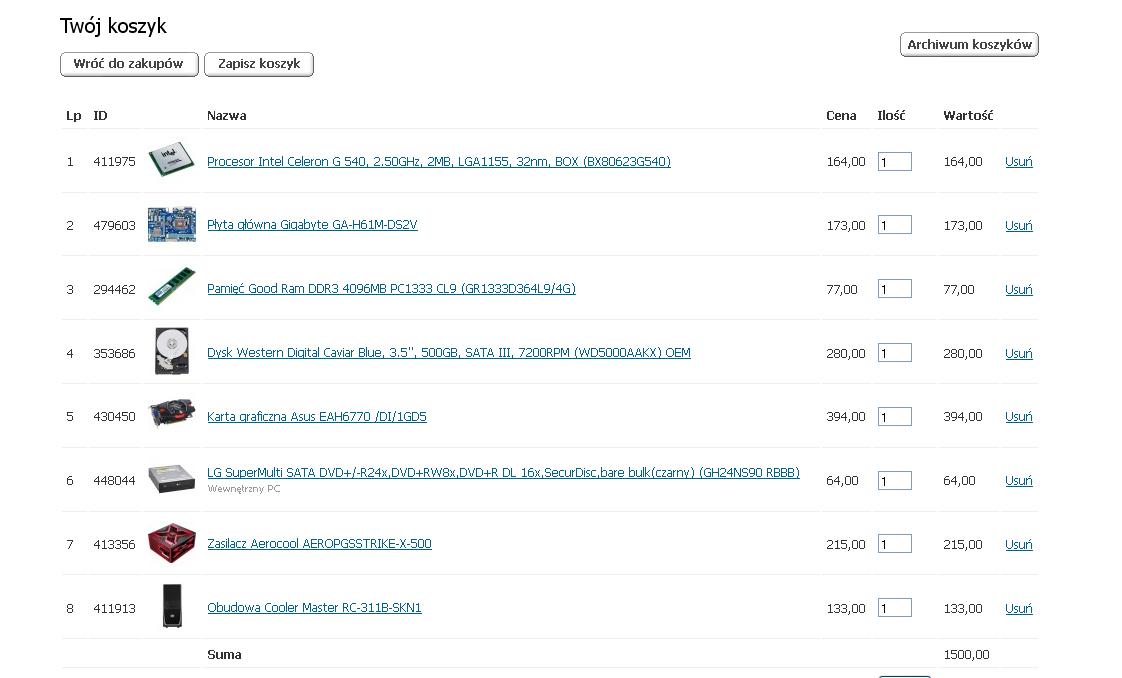Click quantity field for Asus graphics card
Image resolution: width=1122 pixels, height=678 pixels.
point(894,416)
